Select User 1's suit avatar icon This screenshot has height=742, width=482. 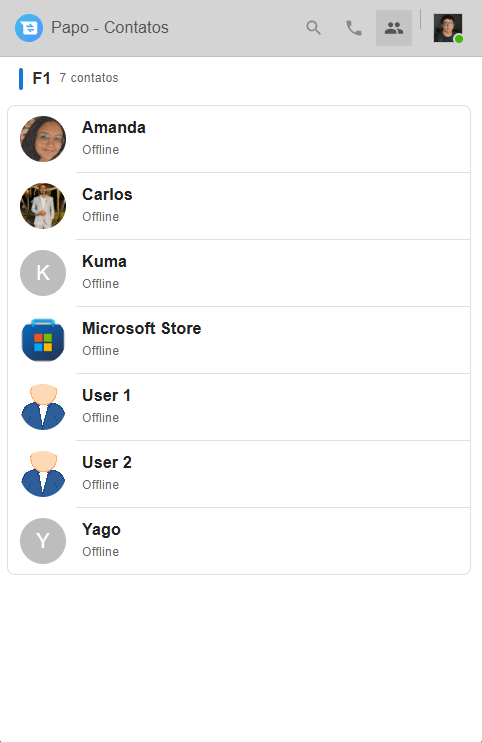click(43, 407)
